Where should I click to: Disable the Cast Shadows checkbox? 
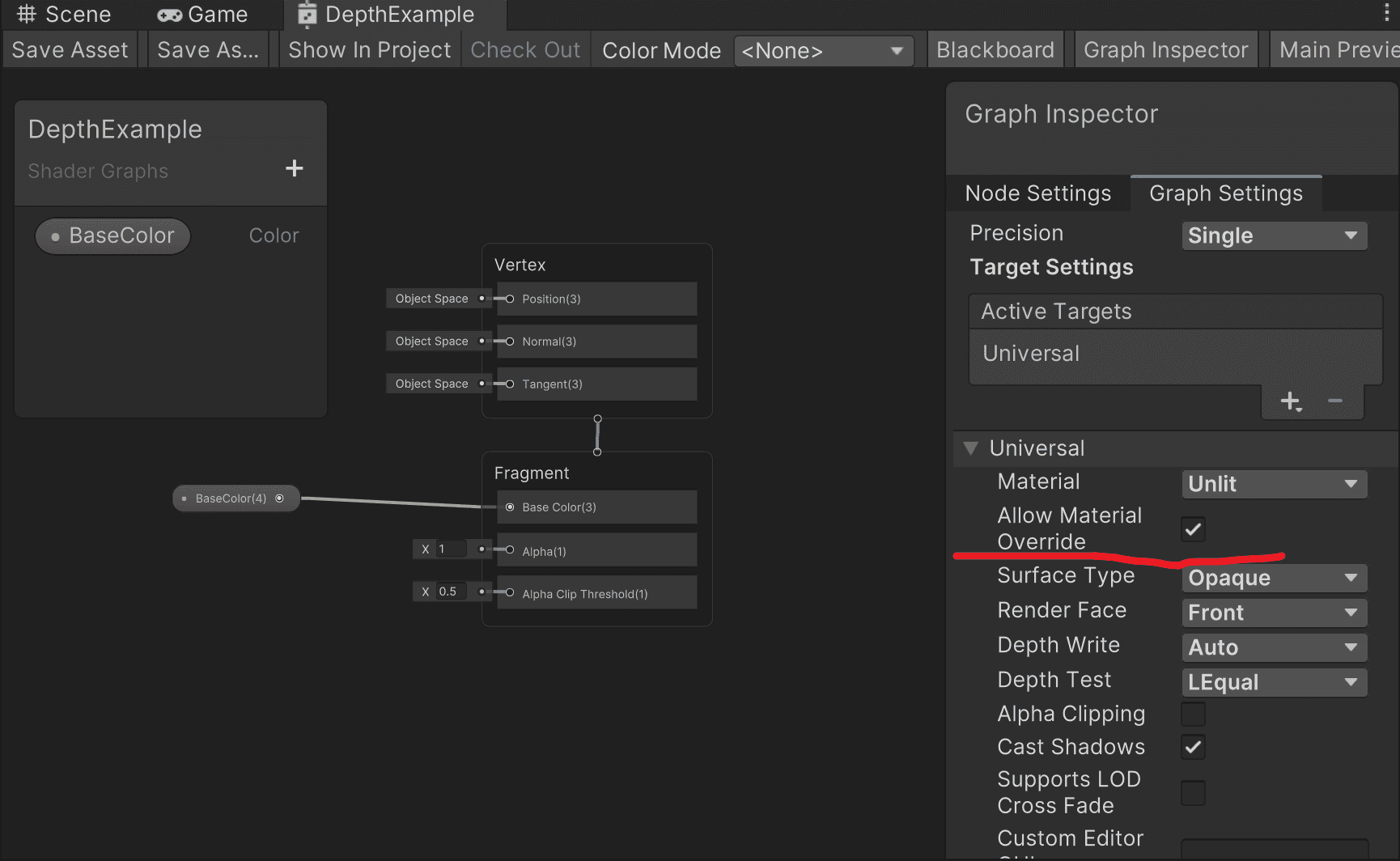pyautogui.click(x=1193, y=747)
